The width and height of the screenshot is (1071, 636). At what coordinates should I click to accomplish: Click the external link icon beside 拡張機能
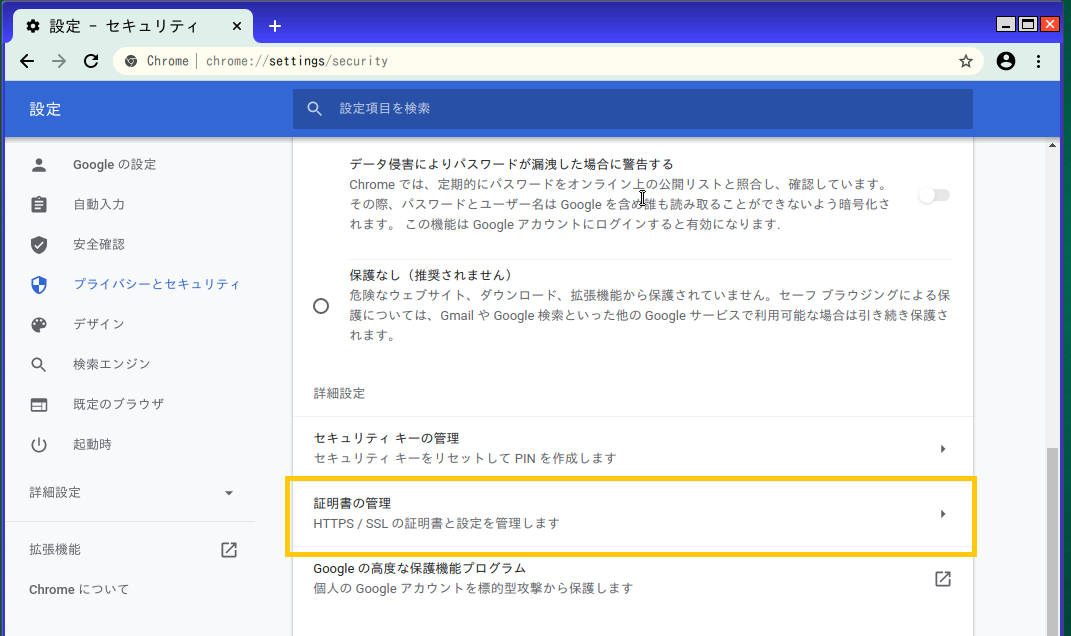pyautogui.click(x=229, y=550)
